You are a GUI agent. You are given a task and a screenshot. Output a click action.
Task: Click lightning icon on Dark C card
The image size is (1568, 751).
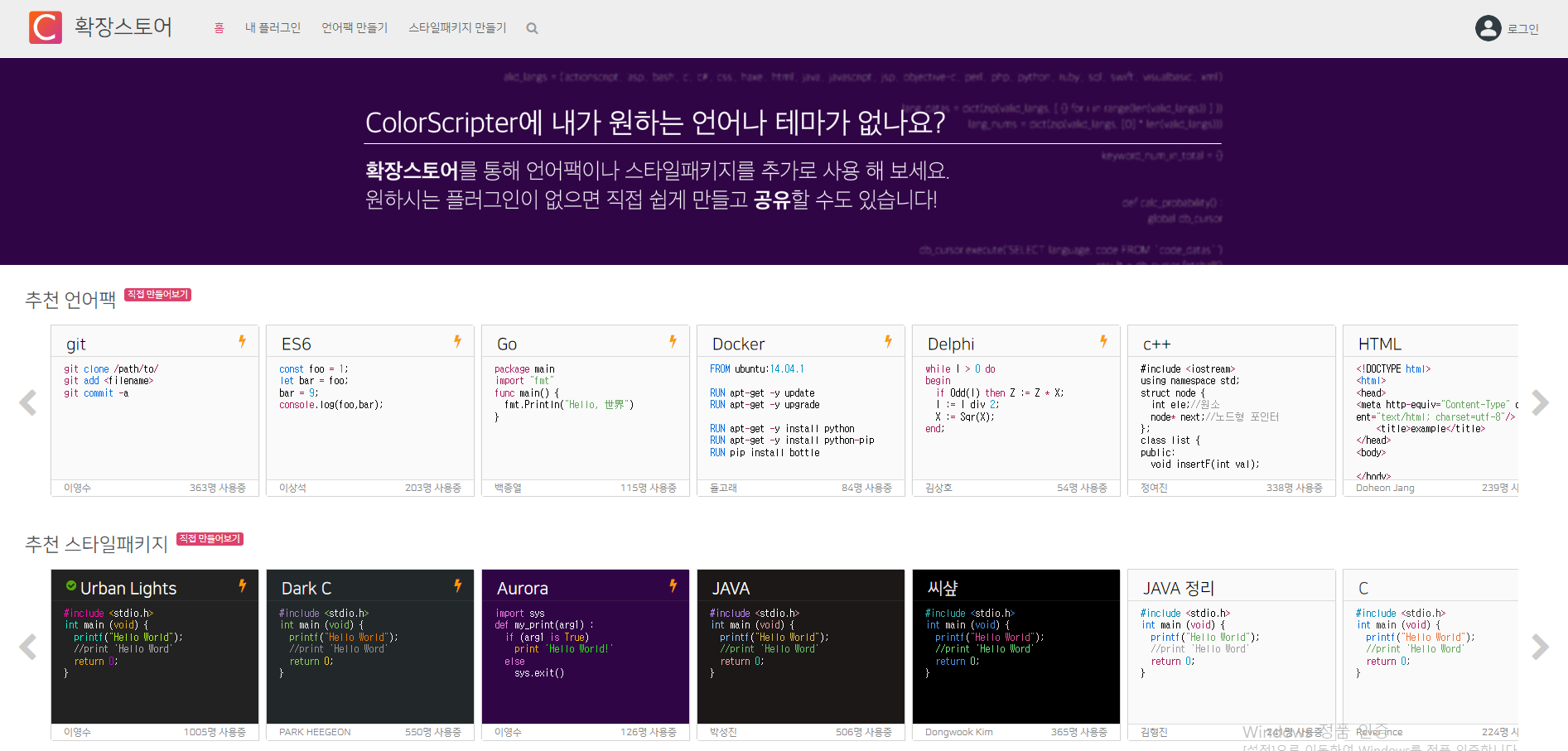click(457, 585)
